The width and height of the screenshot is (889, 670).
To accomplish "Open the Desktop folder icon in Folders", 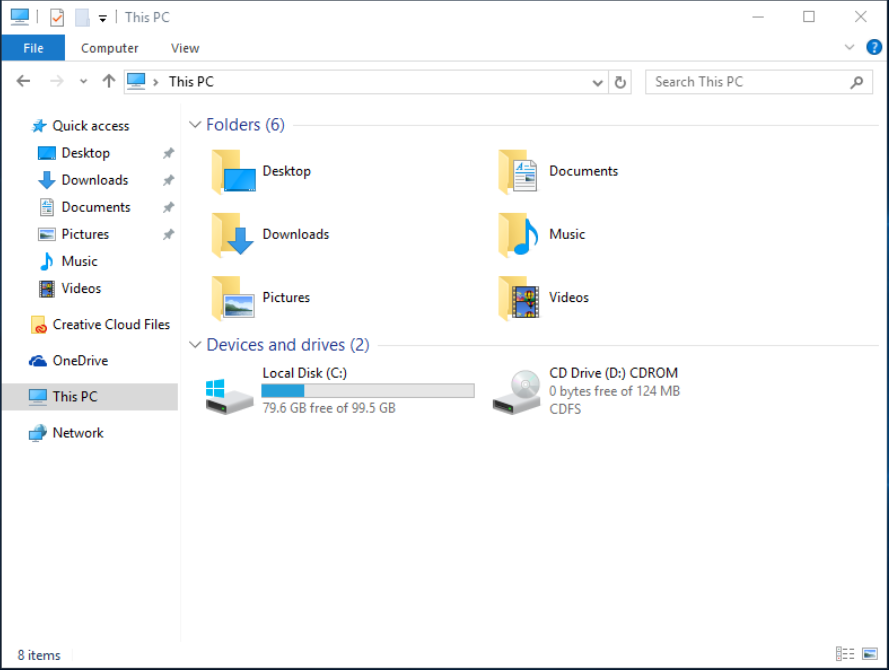I will pos(233,171).
